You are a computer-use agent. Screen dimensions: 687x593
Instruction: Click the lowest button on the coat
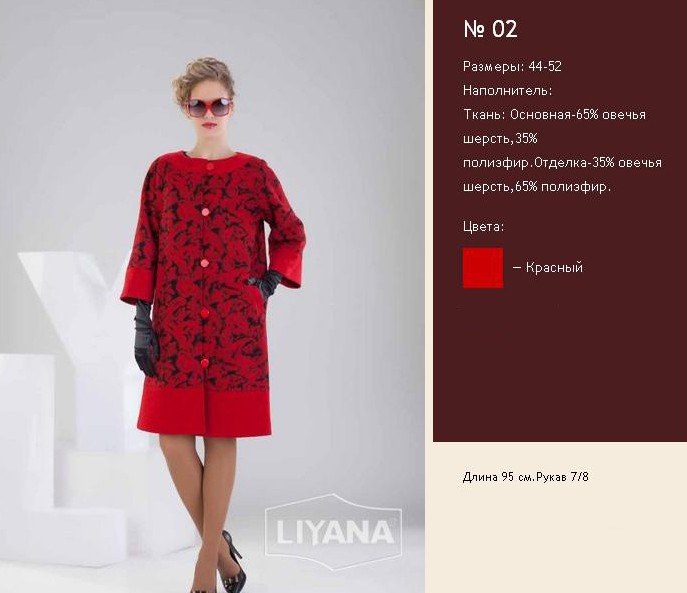tap(205, 363)
